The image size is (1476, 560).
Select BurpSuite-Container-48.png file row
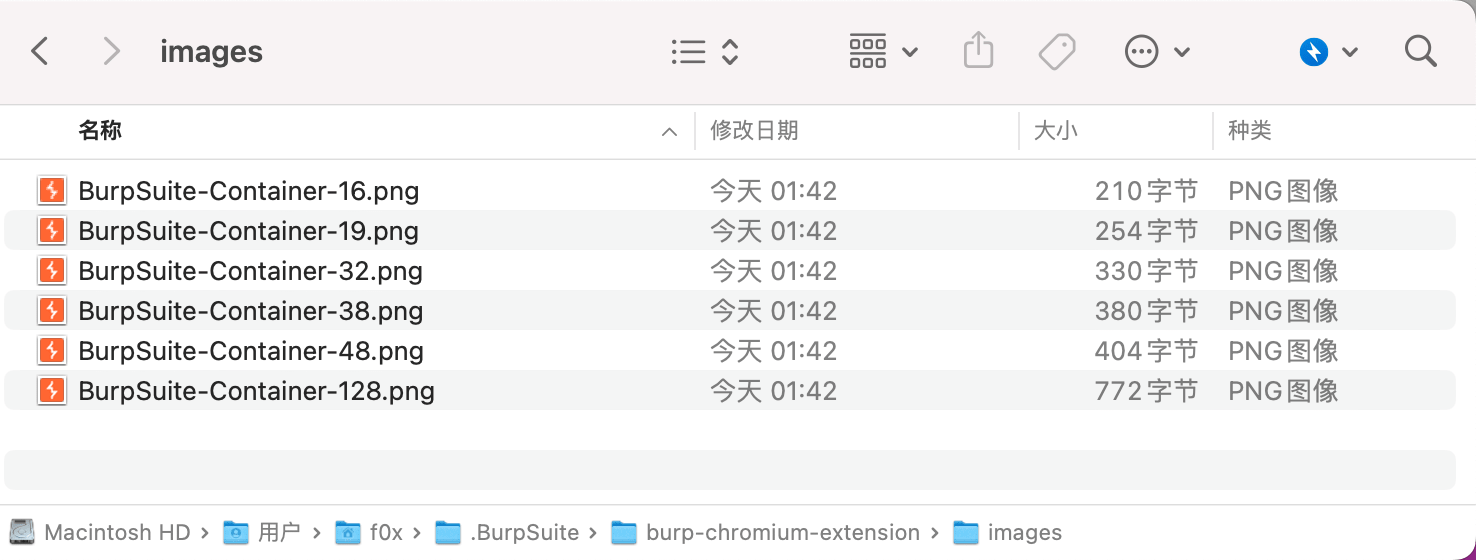[251, 351]
